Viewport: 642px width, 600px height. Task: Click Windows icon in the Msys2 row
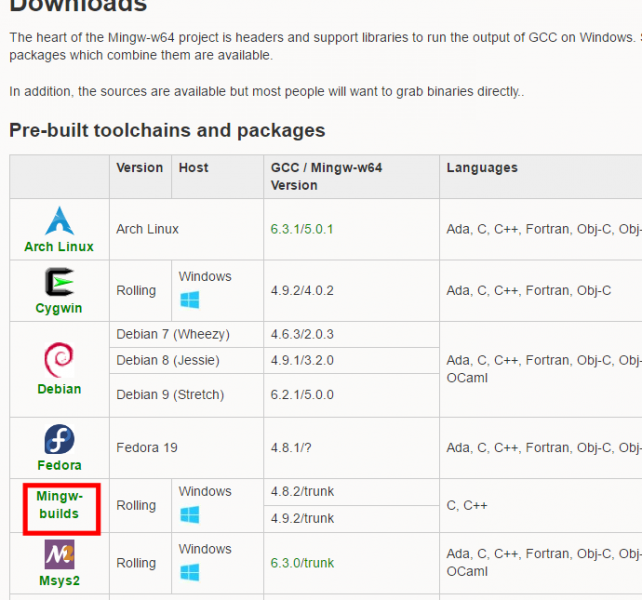[x=189, y=572]
